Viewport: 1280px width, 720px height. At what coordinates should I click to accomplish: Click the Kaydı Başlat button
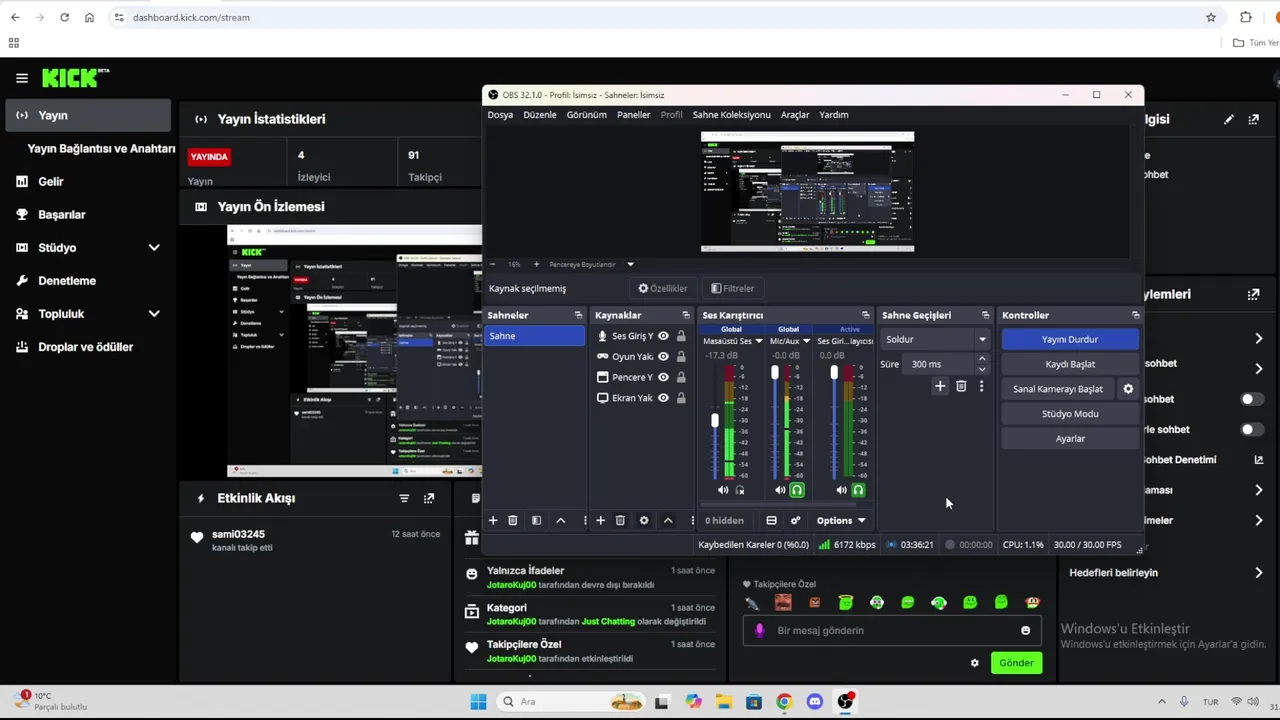click(1070, 364)
